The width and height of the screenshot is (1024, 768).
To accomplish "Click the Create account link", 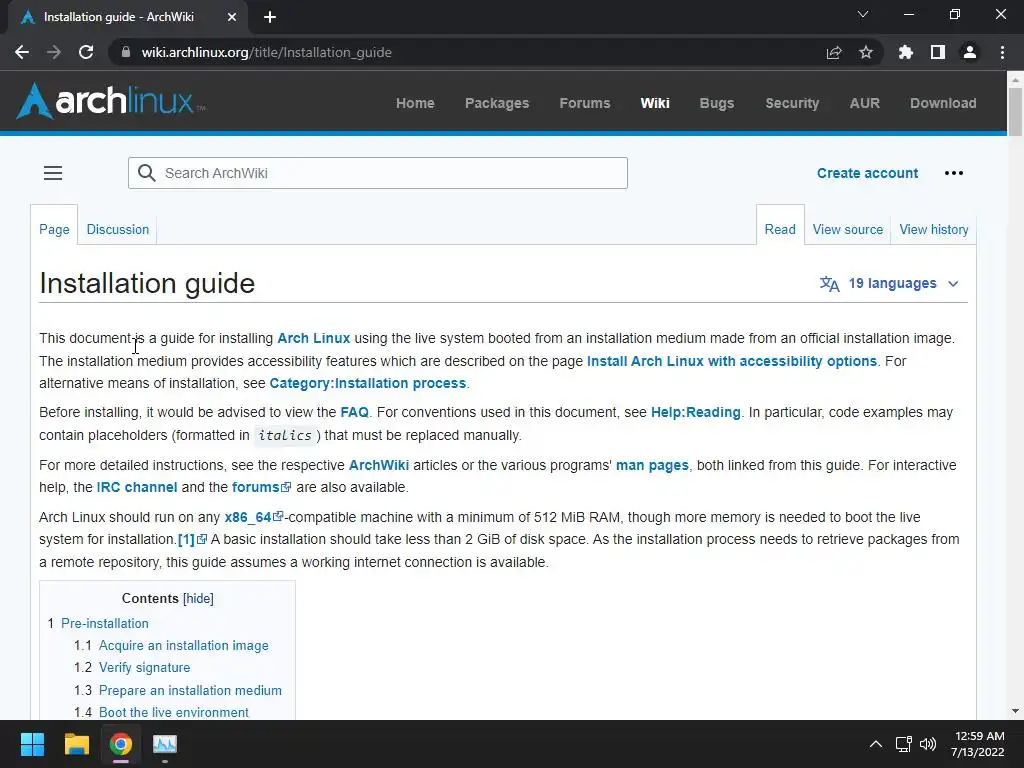I will pyautogui.click(x=867, y=173).
